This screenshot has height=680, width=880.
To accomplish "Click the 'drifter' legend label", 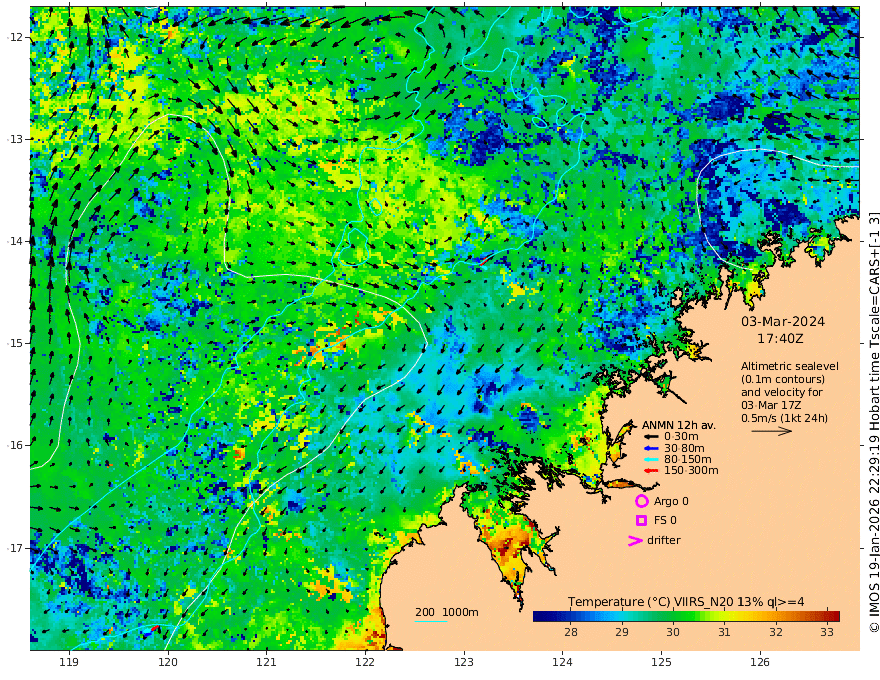I will [x=663, y=540].
